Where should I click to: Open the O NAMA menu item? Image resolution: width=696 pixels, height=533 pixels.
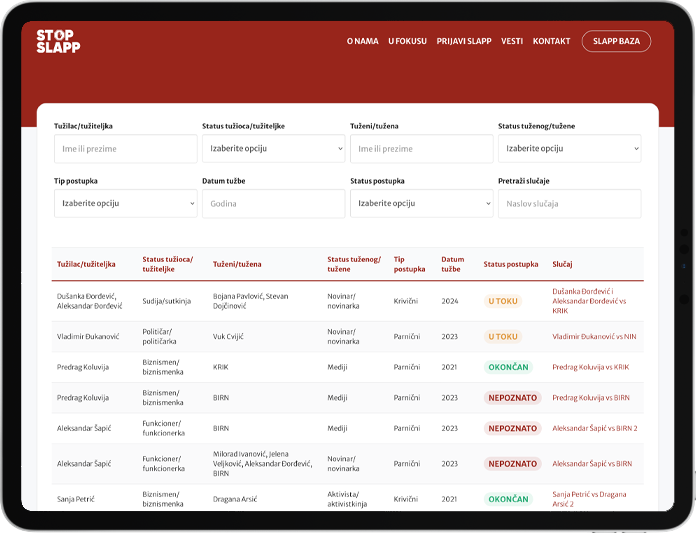[362, 41]
